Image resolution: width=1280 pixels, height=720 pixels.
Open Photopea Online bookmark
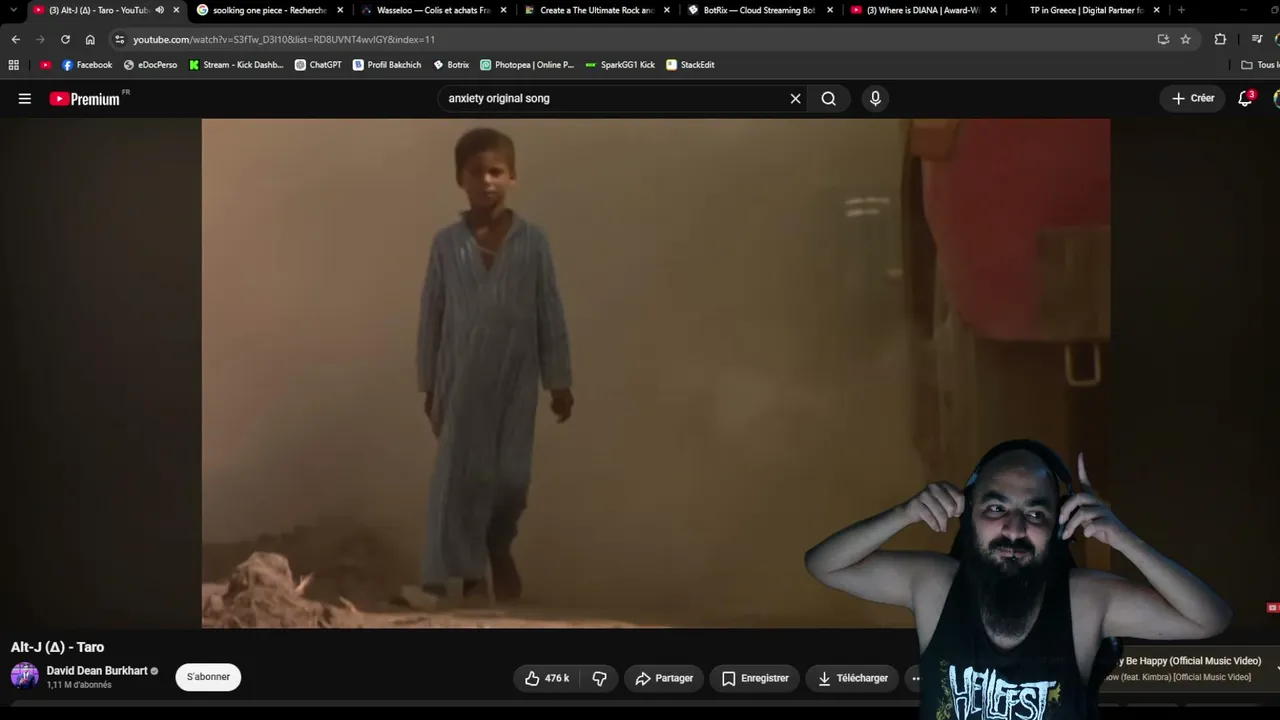coord(527,65)
